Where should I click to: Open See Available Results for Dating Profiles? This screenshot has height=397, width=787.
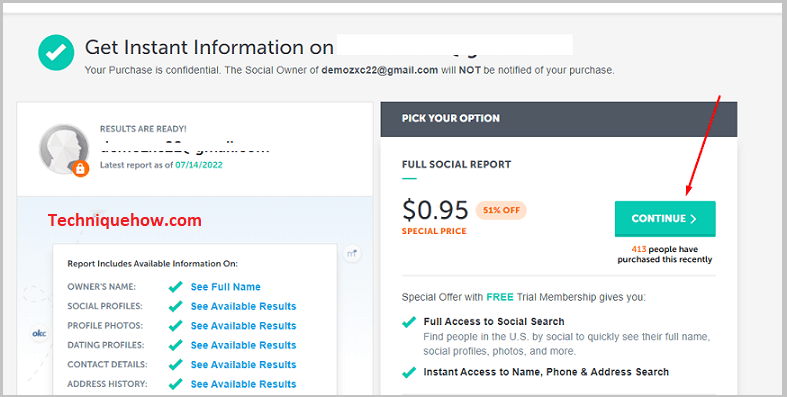tap(243, 345)
